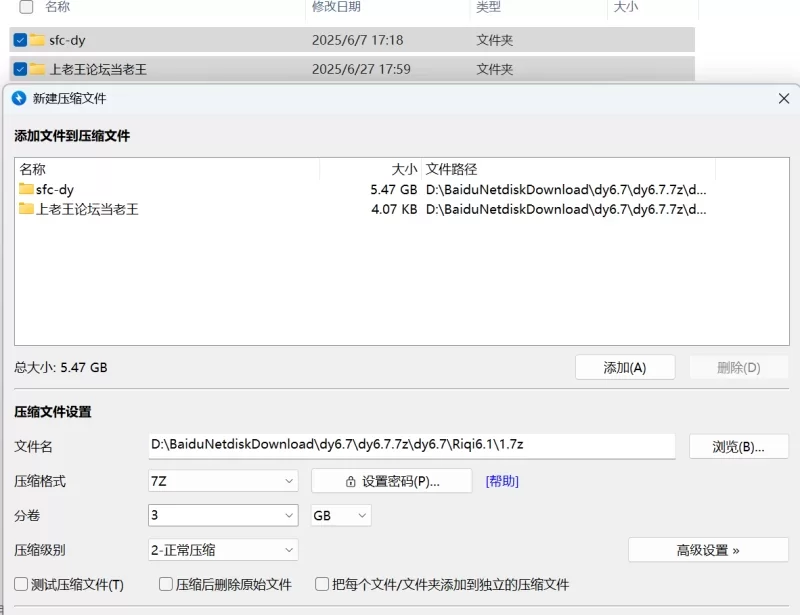Uncheck the sfc-dy checkbox in Explorer
The image size is (800, 615).
click(20, 40)
